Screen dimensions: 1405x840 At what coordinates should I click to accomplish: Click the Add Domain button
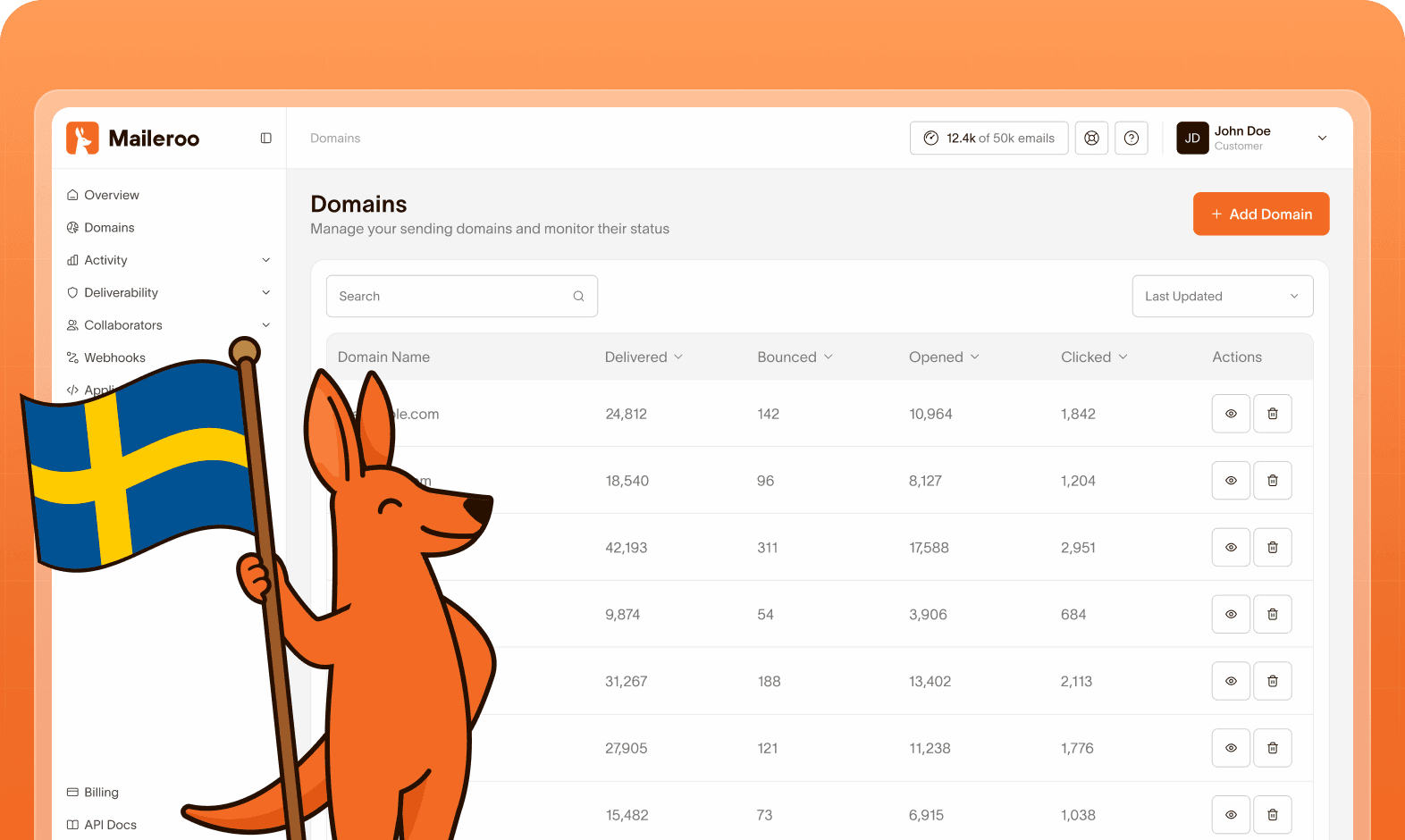(x=1261, y=214)
